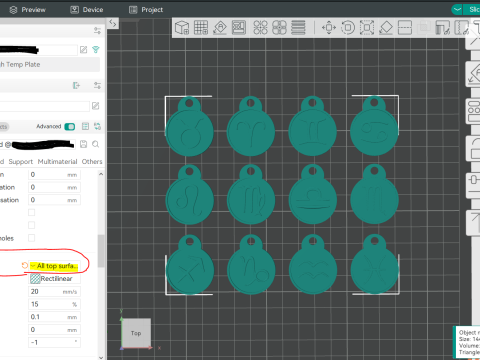Click the Arrange all objects icon
Viewport: 480px width, 360px height.
pos(239,28)
